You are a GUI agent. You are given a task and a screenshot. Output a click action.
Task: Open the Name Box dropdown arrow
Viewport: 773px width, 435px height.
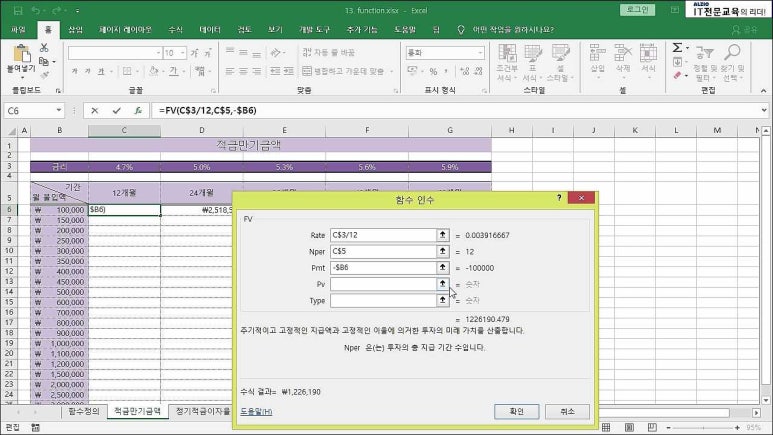[59, 110]
